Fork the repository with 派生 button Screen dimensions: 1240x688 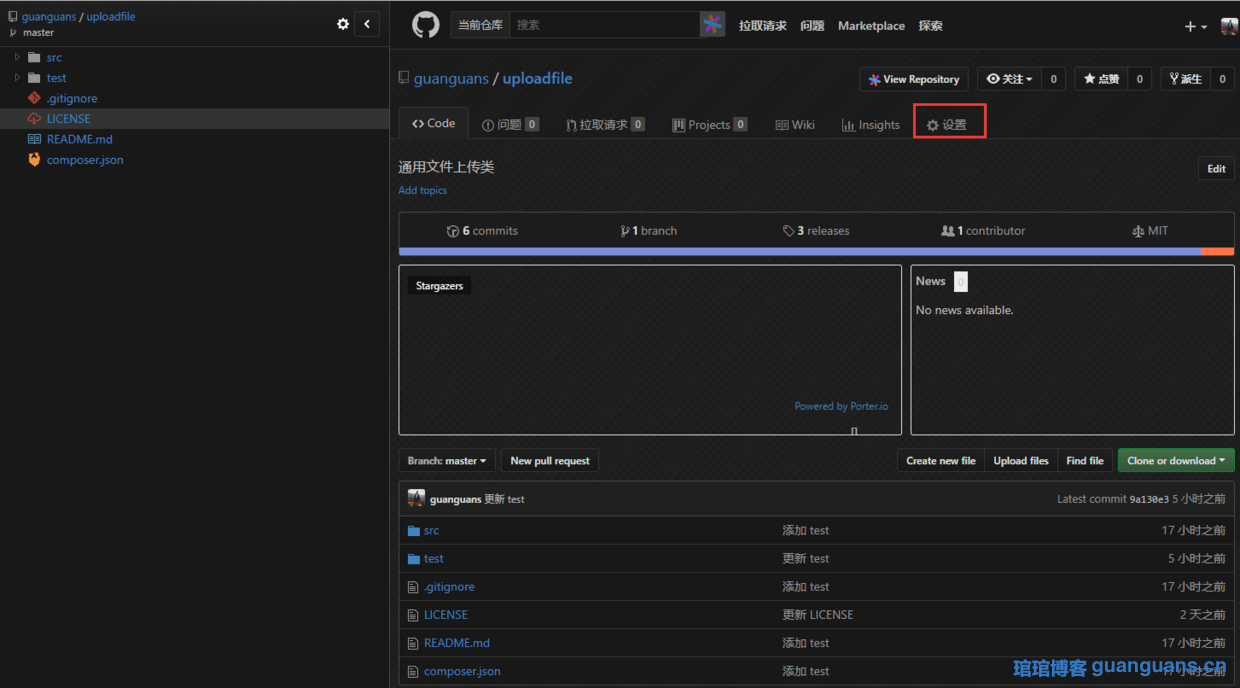coord(1185,79)
